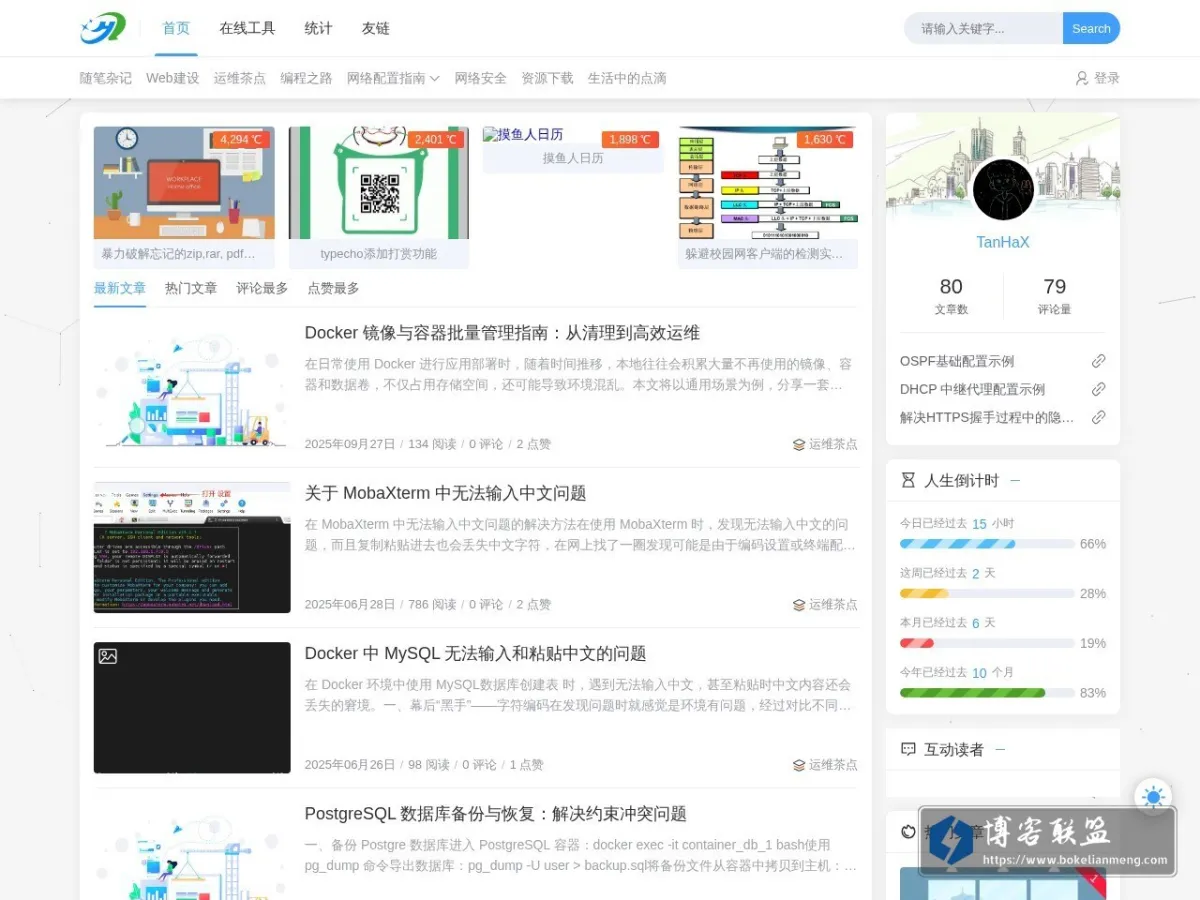Click the MobaXterm article screenshot thumbnail
Screen dimensions: 1200x900
pos(192,548)
